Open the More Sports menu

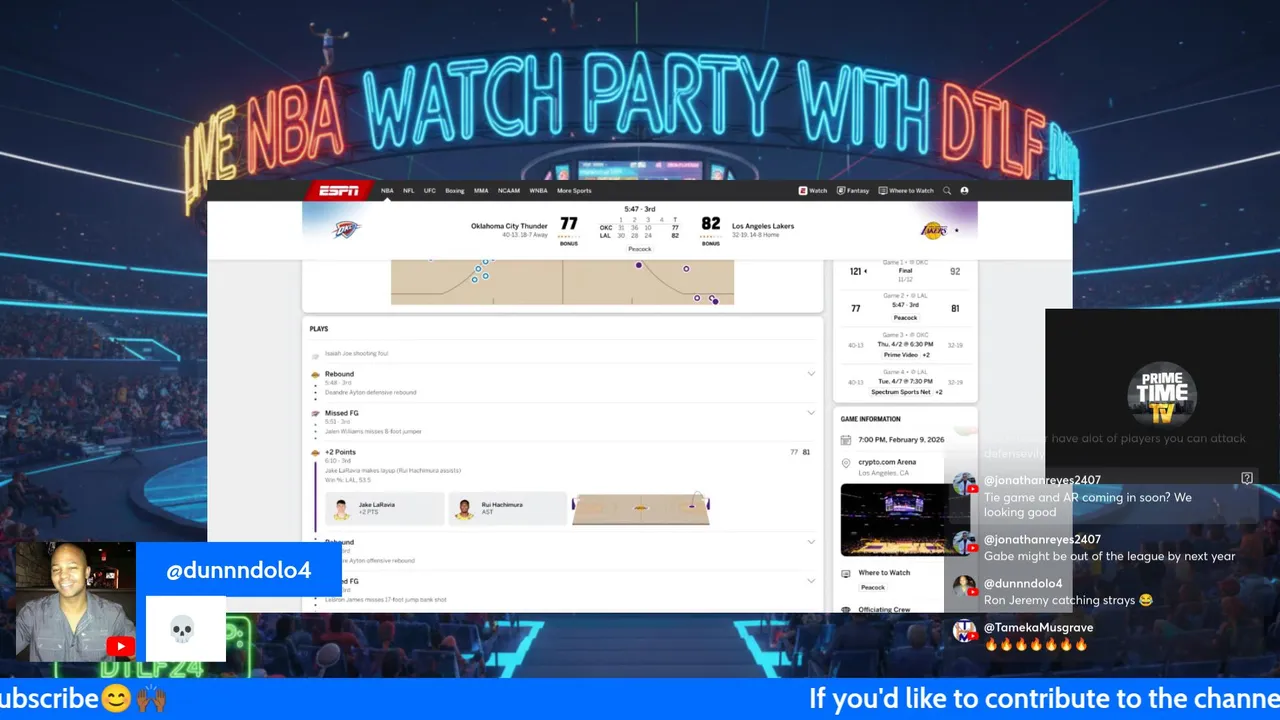(574, 191)
